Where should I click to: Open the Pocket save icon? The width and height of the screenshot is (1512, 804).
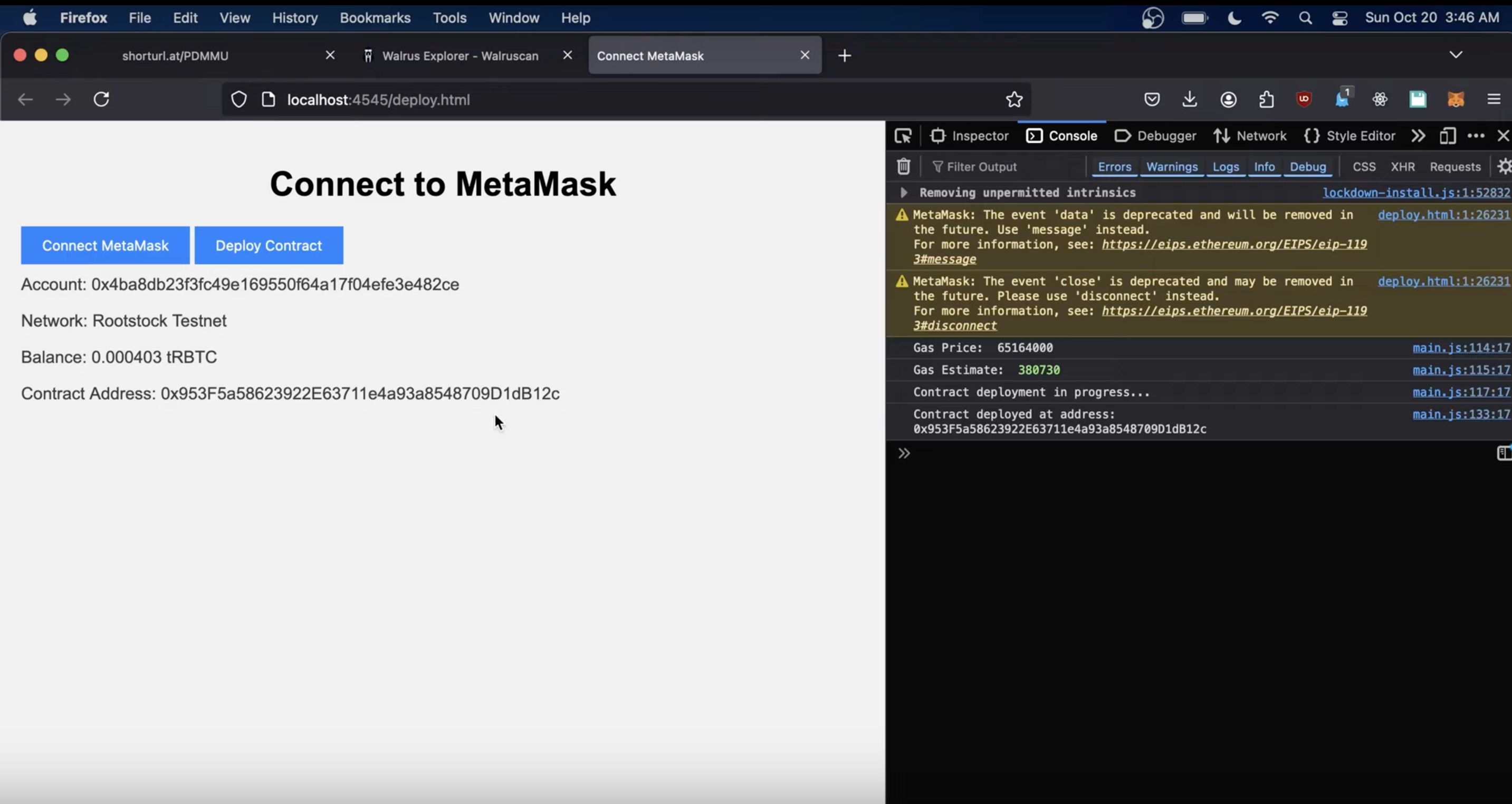click(1152, 99)
